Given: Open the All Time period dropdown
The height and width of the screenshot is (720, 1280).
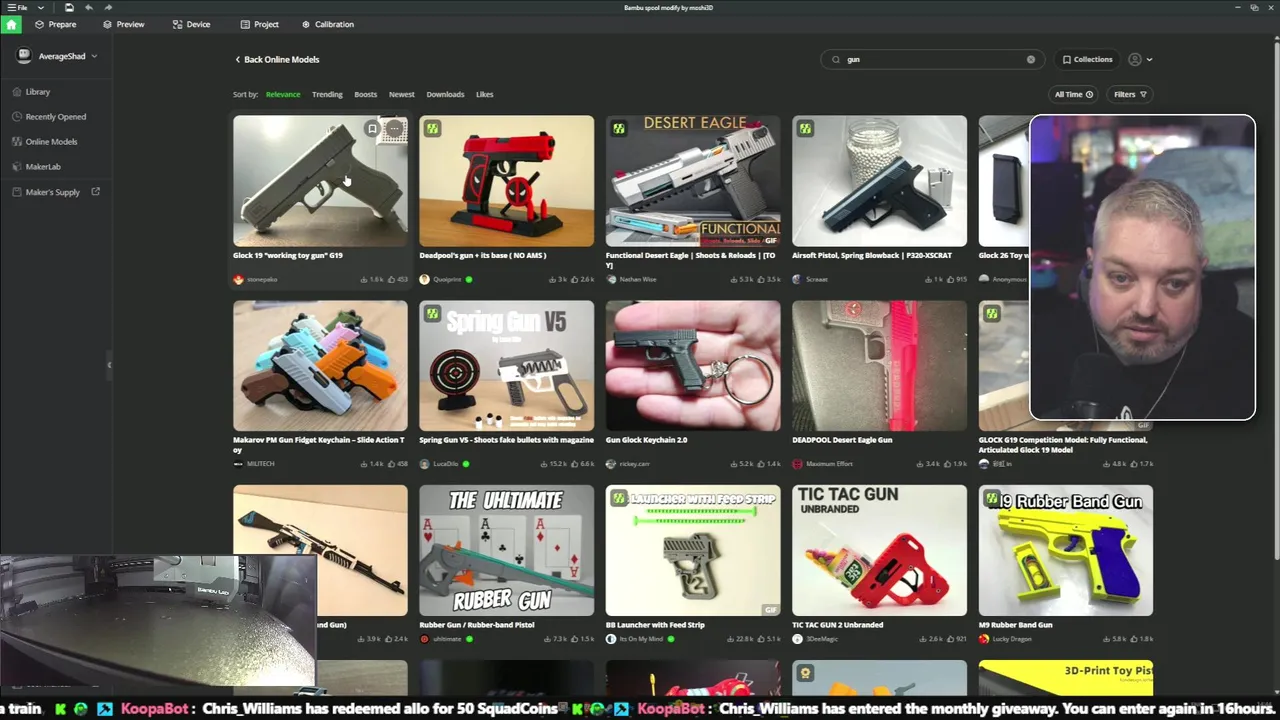Looking at the screenshot, I should click(x=1073, y=94).
